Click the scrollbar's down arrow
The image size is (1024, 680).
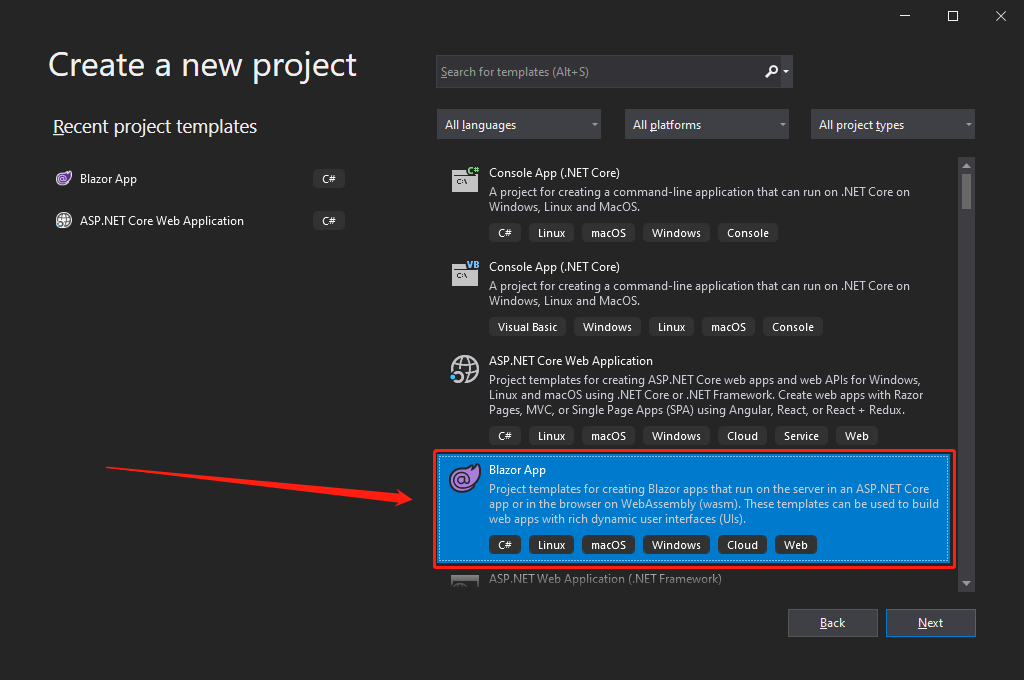(x=966, y=583)
